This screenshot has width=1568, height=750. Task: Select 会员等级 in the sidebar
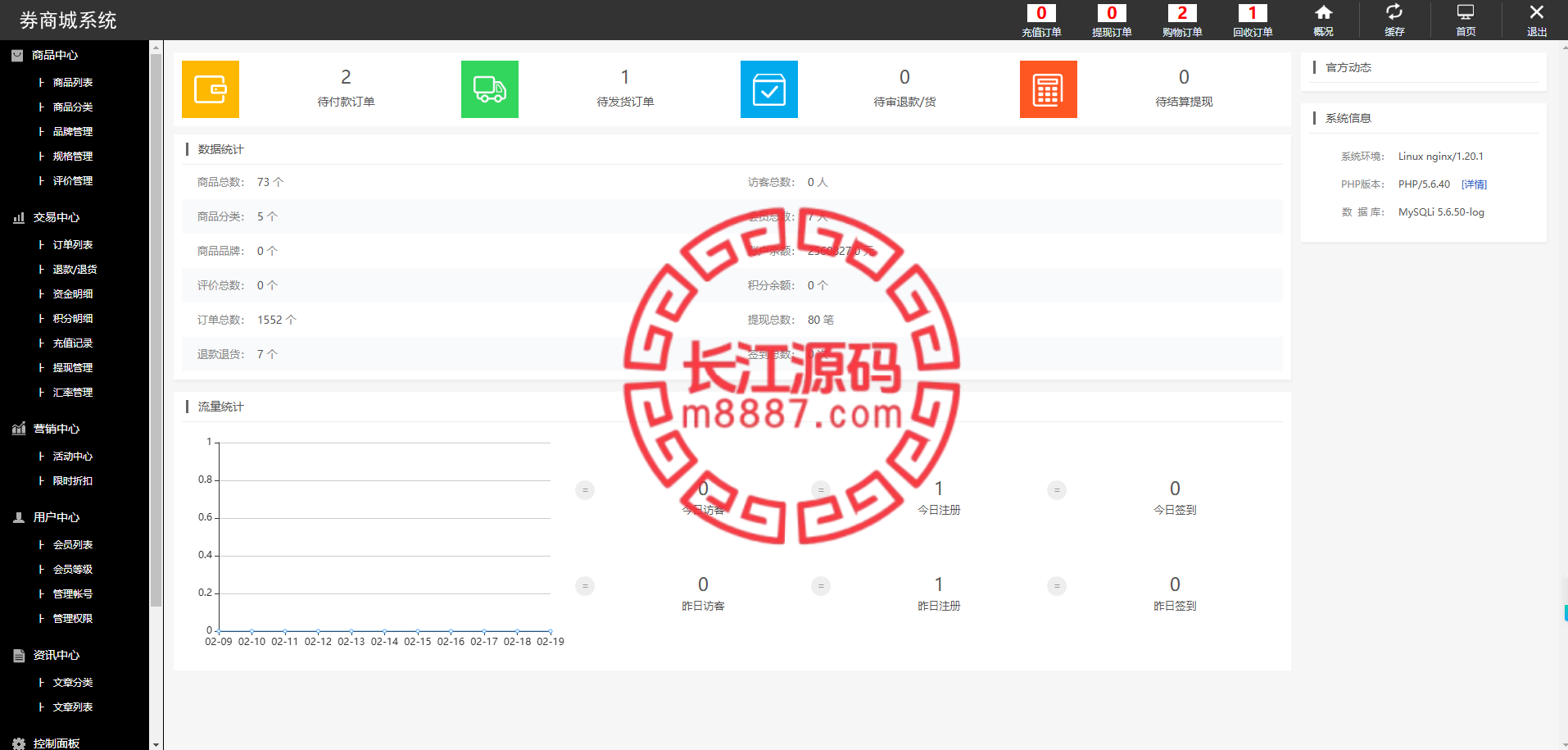click(73, 570)
